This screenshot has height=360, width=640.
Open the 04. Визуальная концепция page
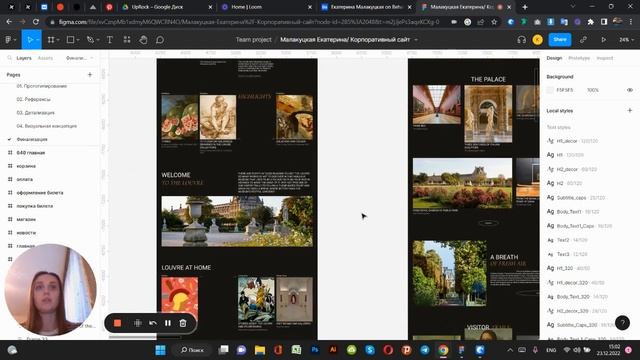click(47, 126)
